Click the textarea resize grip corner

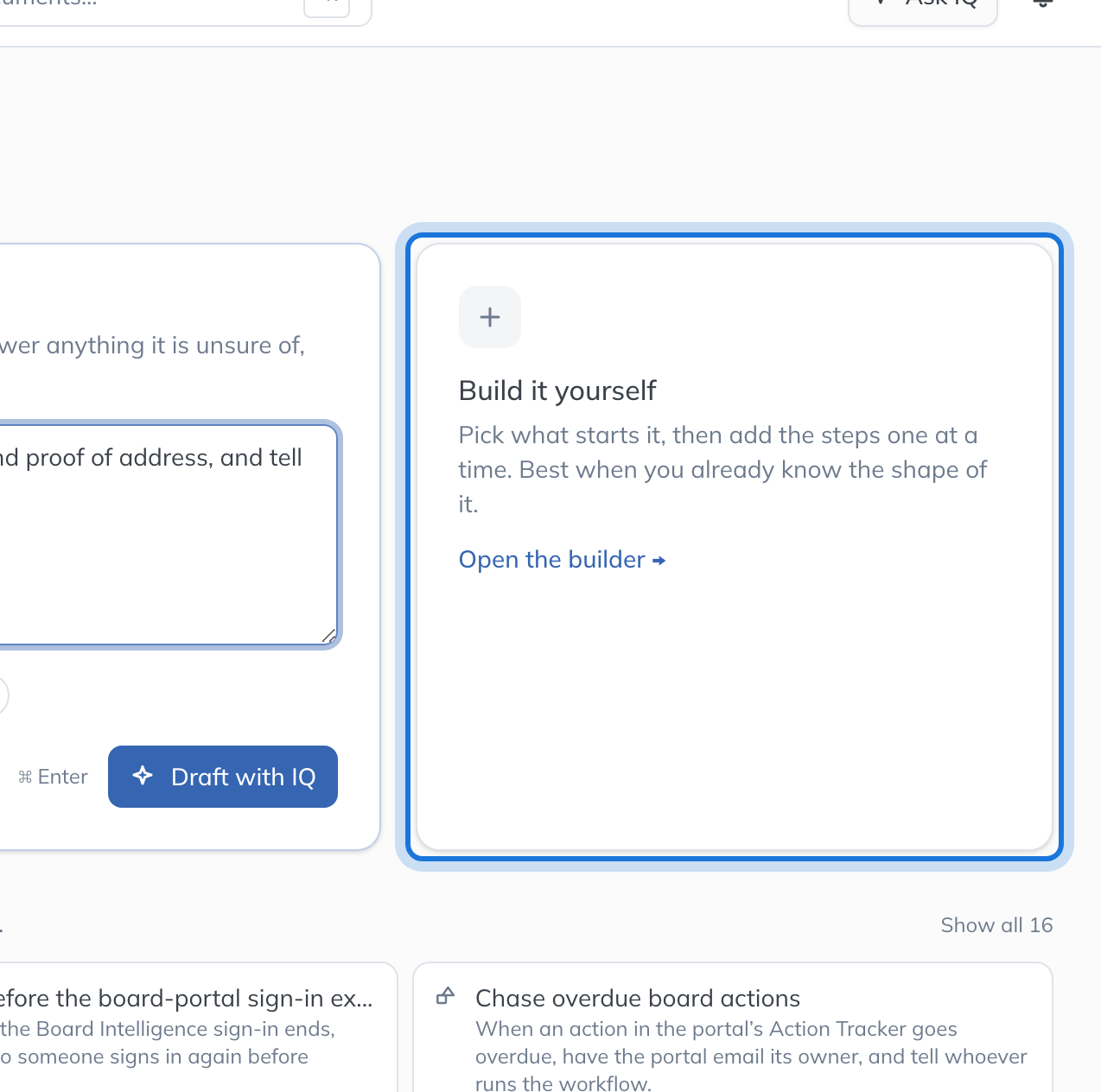329,636
